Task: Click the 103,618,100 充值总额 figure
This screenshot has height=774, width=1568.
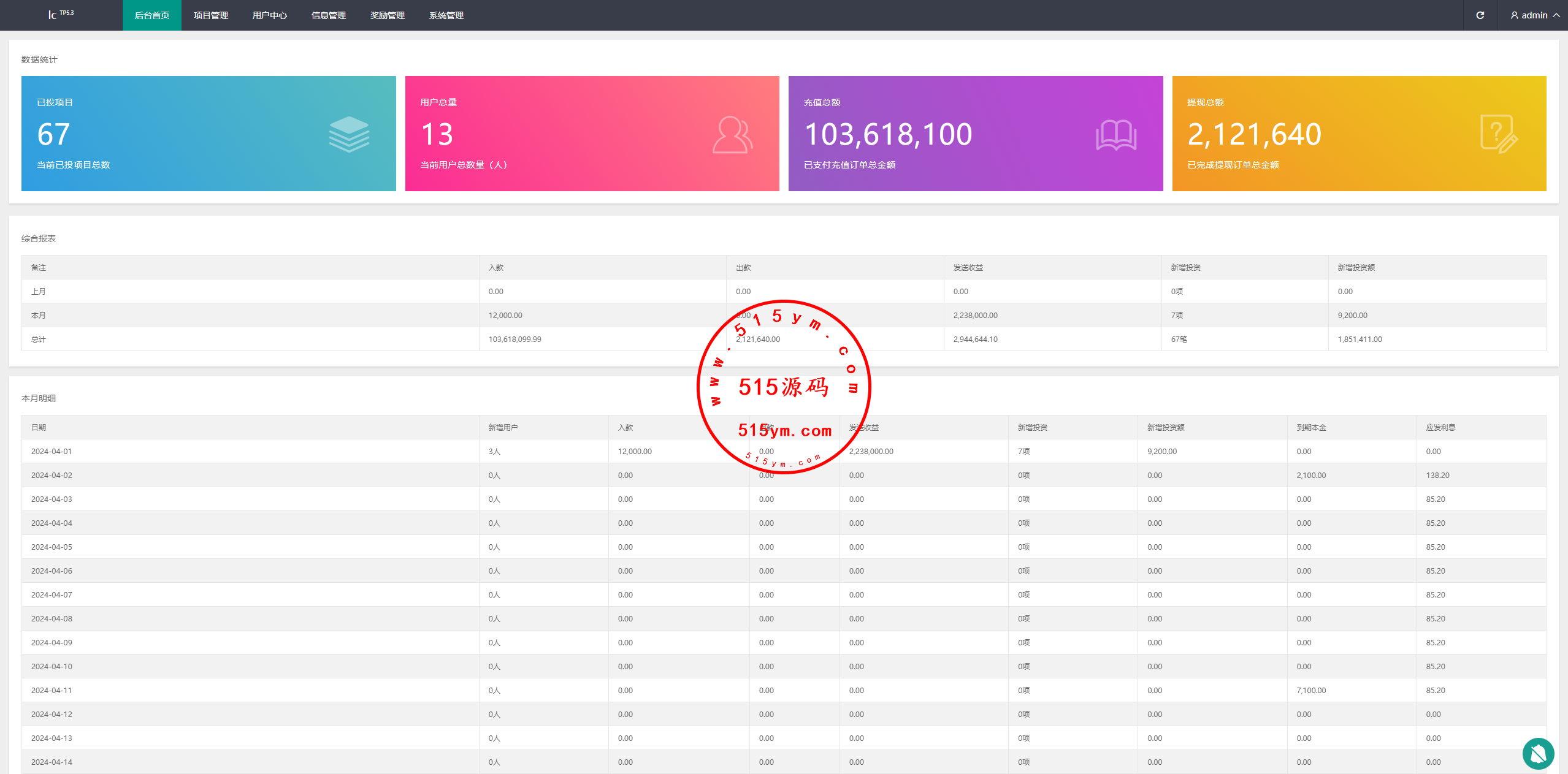Action: [x=887, y=134]
